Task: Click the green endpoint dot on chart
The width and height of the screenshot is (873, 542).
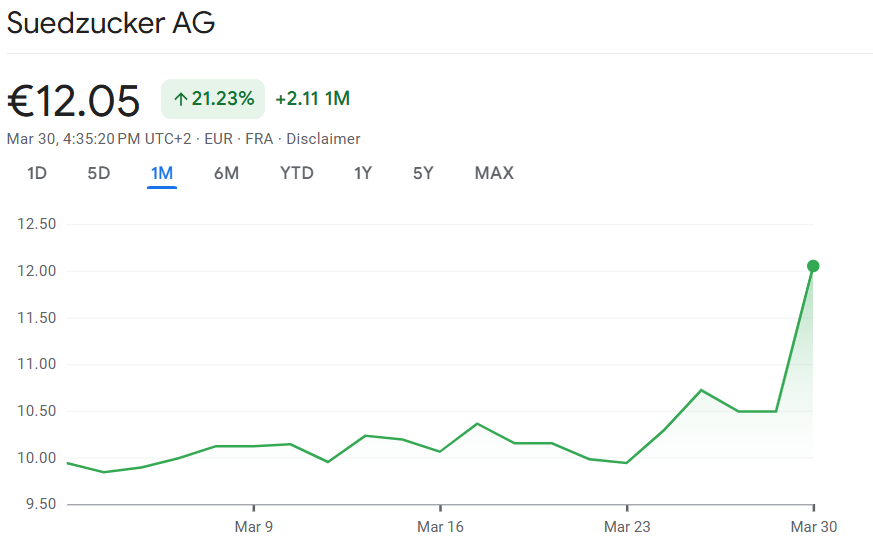Action: [x=813, y=266]
